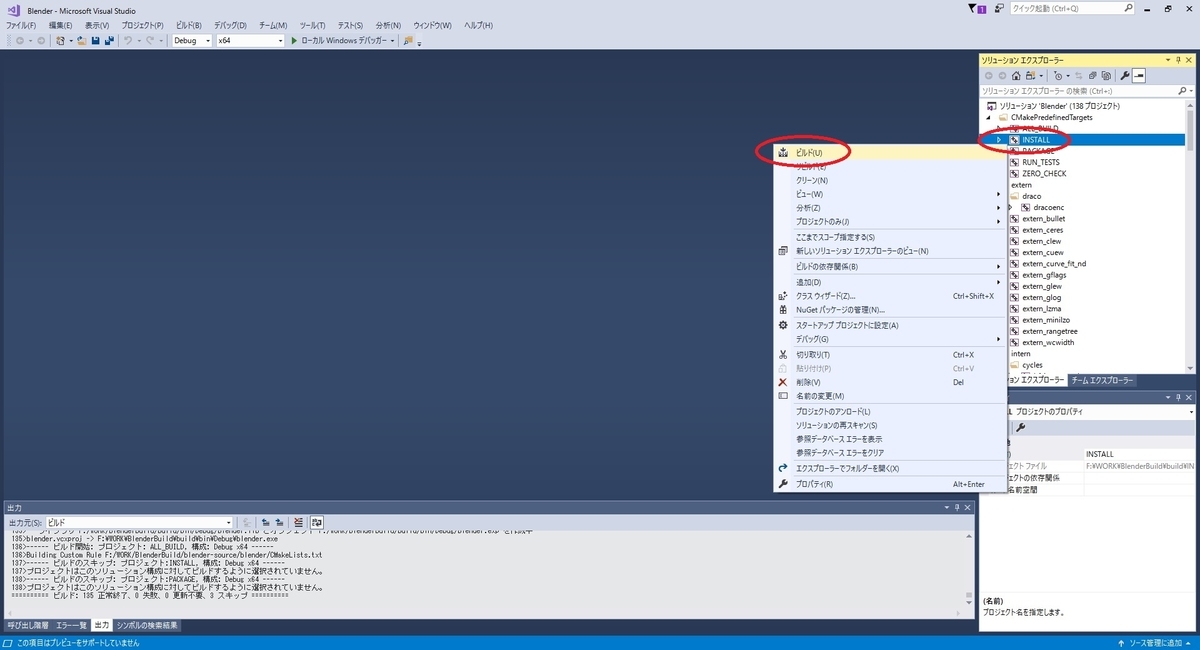Open the ファイル(F) menu
This screenshot has height=650, width=1200.
tap(22, 25)
